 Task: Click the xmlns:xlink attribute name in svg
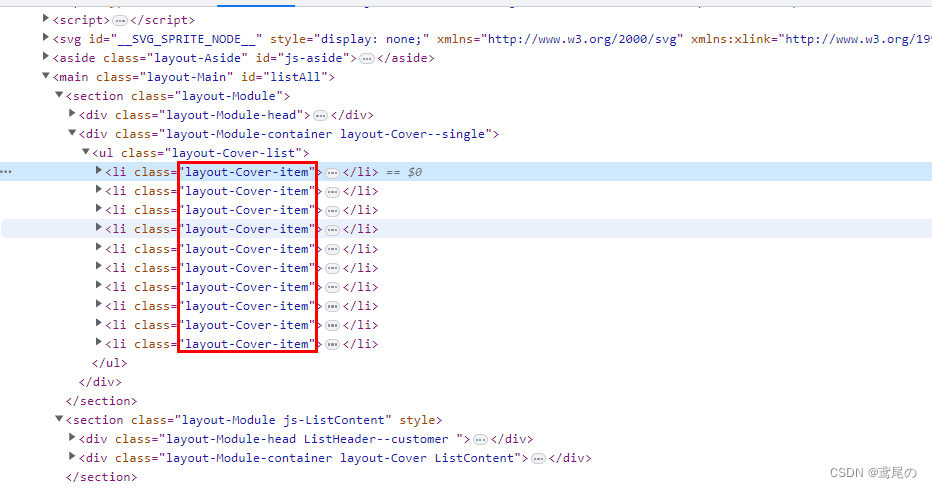click(x=731, y=39)
